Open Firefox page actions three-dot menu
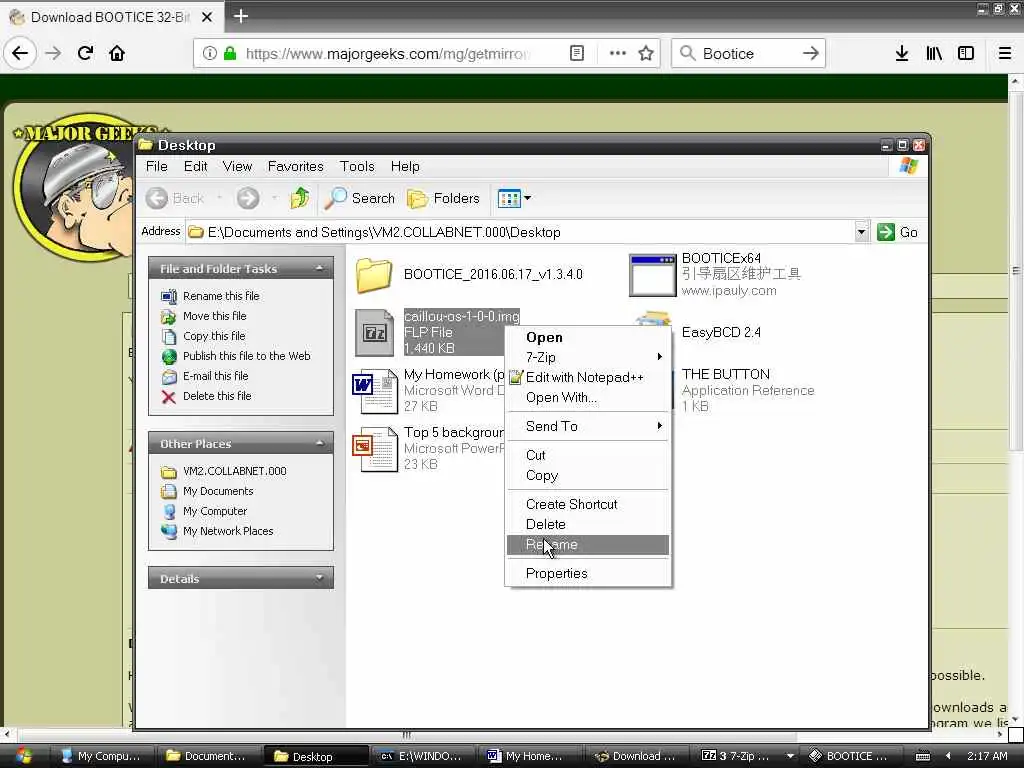Image resolution: width=1024 pixels, height=768 pixels. coord(617,54)
